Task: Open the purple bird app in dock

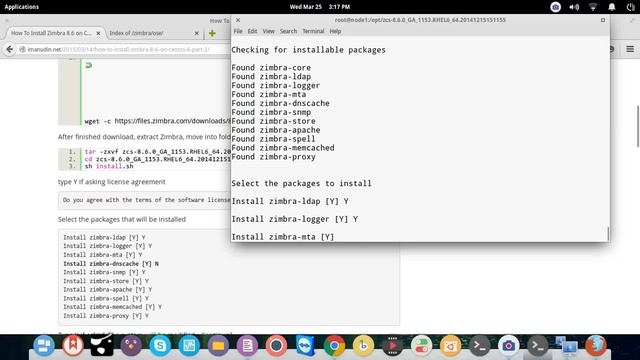Action: click(x=131, y=346)
